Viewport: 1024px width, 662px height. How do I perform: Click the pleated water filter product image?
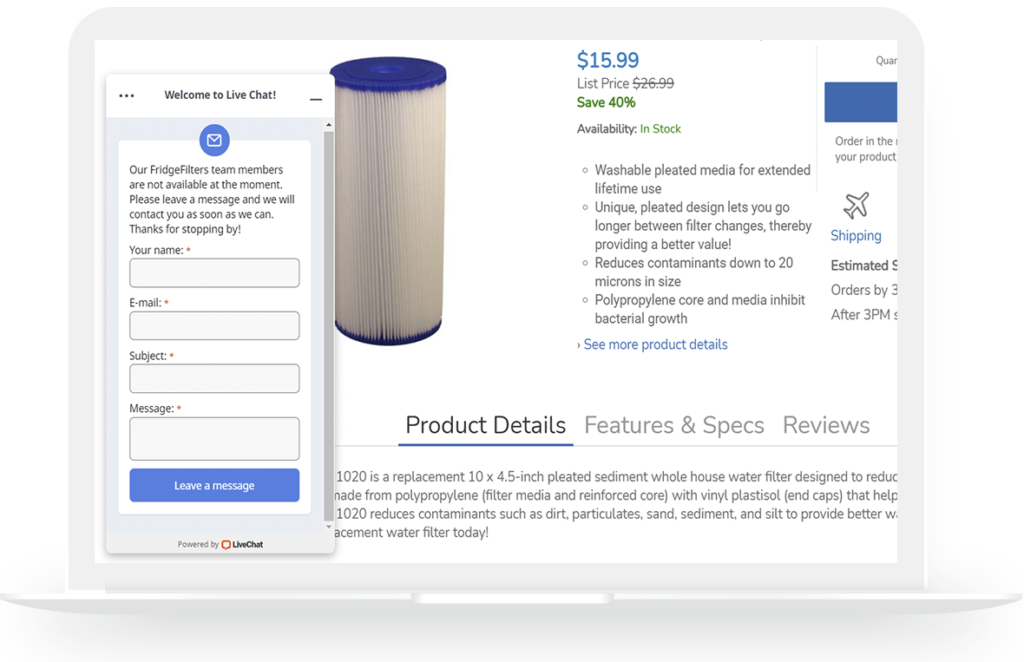(390, 200)
